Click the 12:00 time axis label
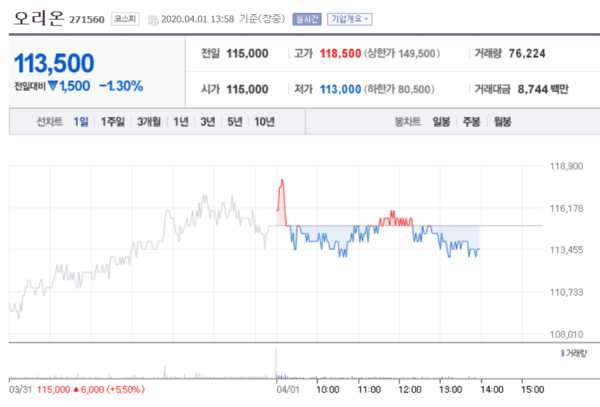Screen dimensions: 600x407 (409, 389)
